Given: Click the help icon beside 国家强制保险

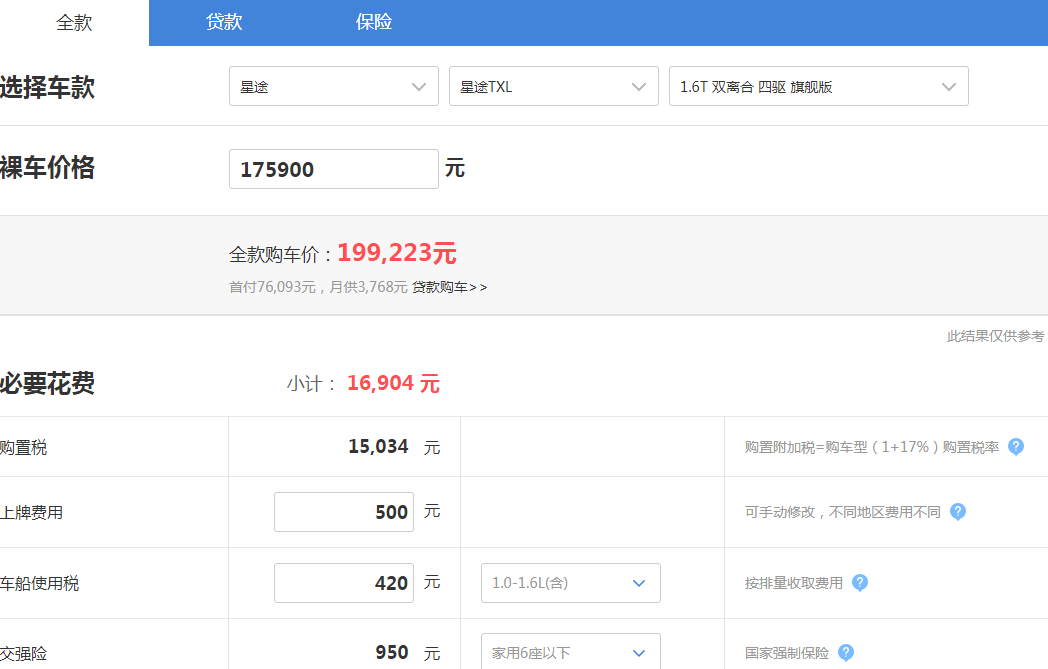Looking at the screenshot, I should [846, 652].
